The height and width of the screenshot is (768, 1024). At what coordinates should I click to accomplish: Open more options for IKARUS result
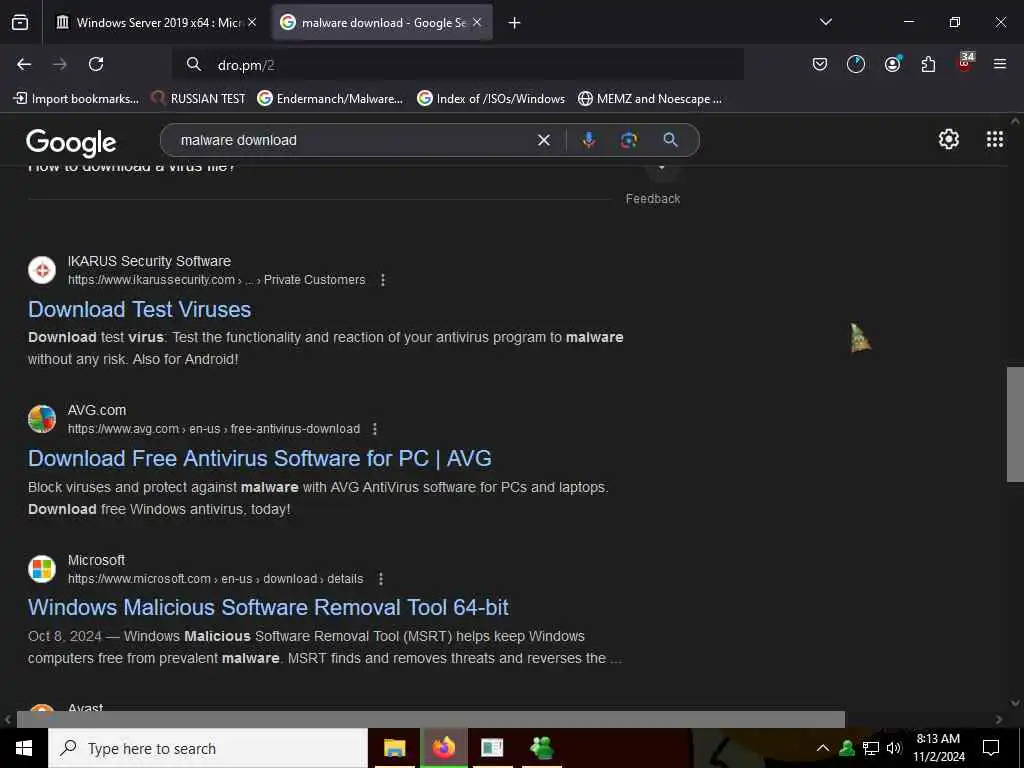pyautogui.click(x=383, y=280)
